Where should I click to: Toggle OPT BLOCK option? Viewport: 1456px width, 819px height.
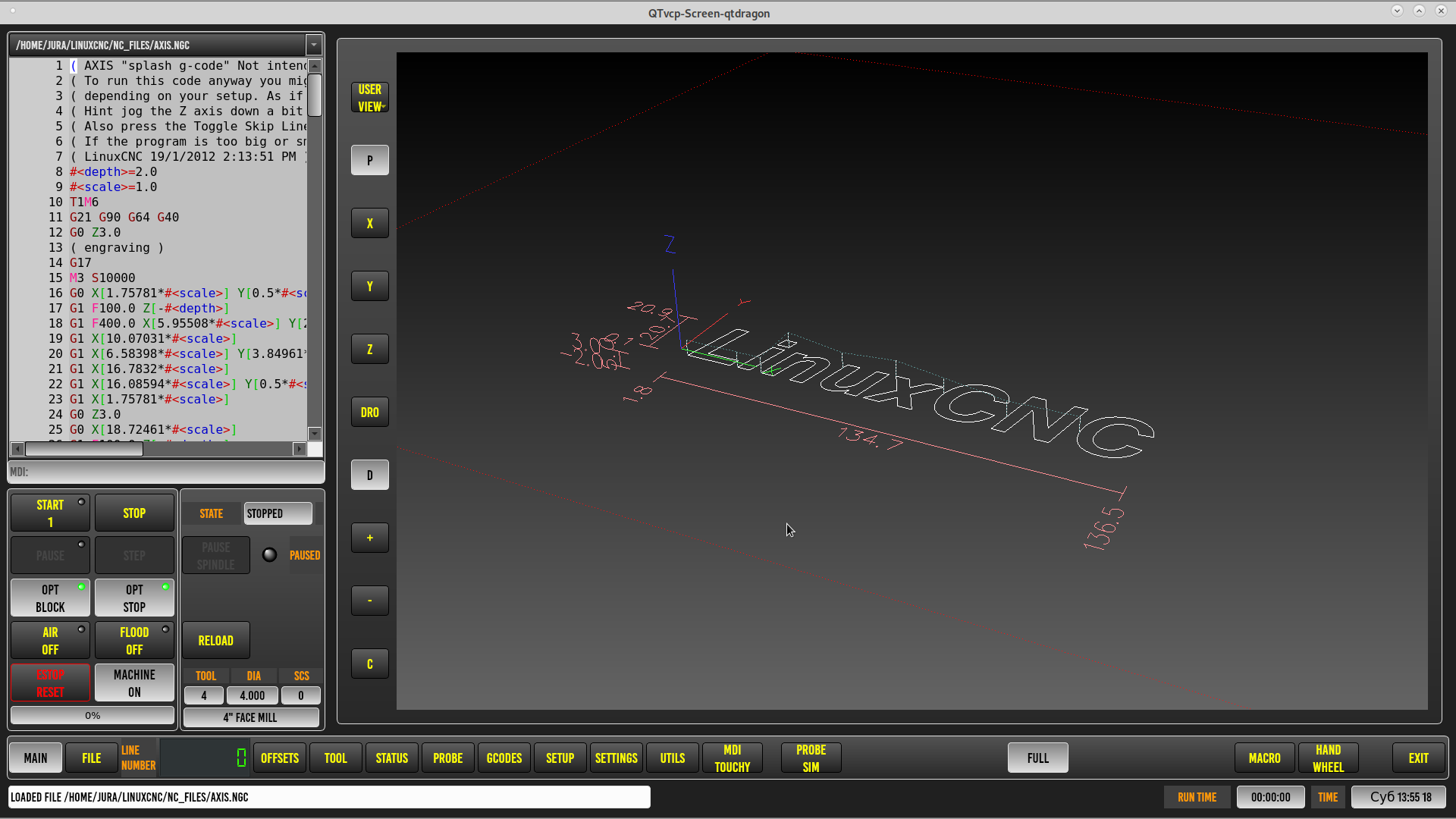pos(50,598)
